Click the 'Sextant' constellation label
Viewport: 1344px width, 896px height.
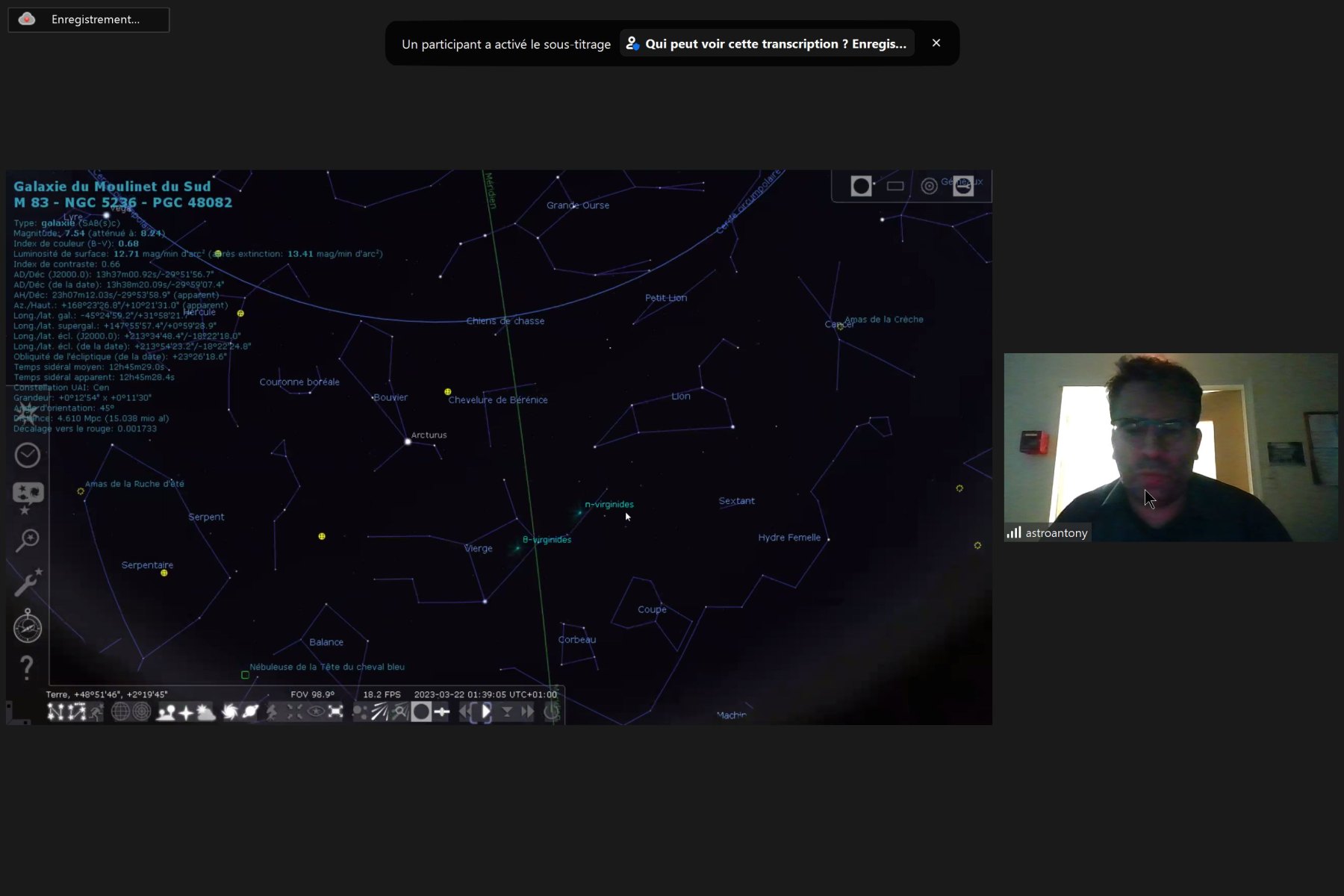(x=737, y=501)
